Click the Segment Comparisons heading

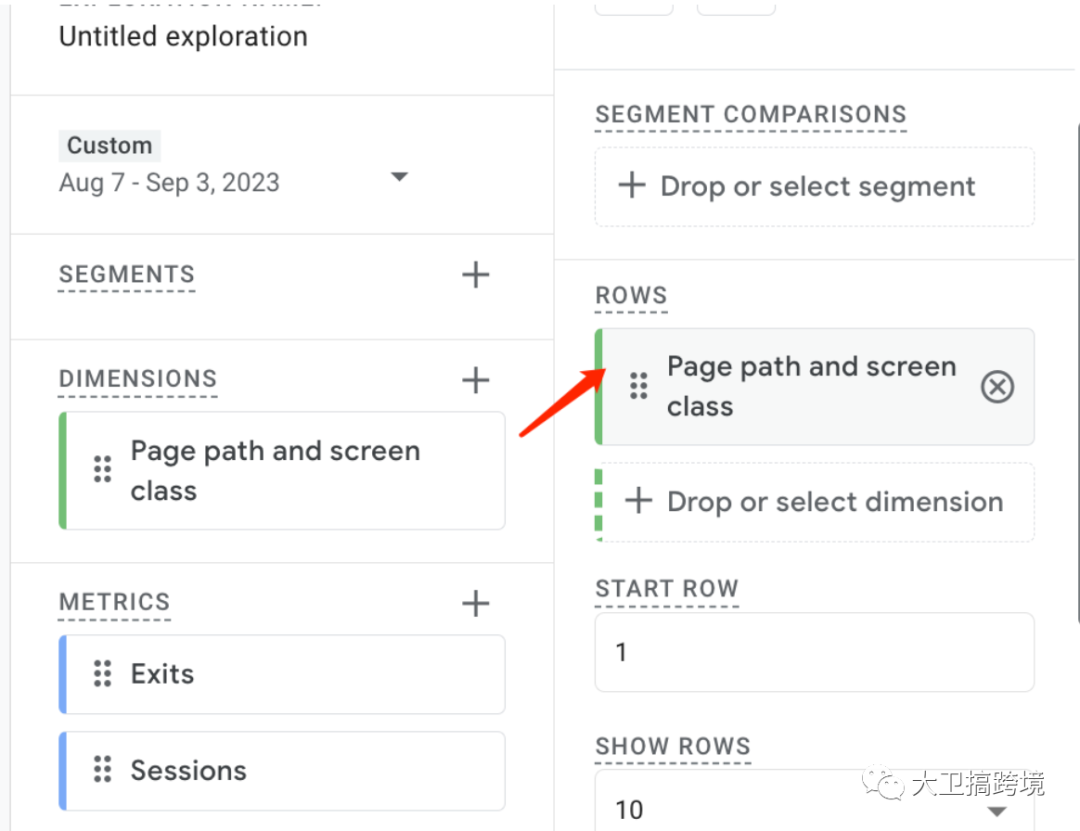coord(751,115)
